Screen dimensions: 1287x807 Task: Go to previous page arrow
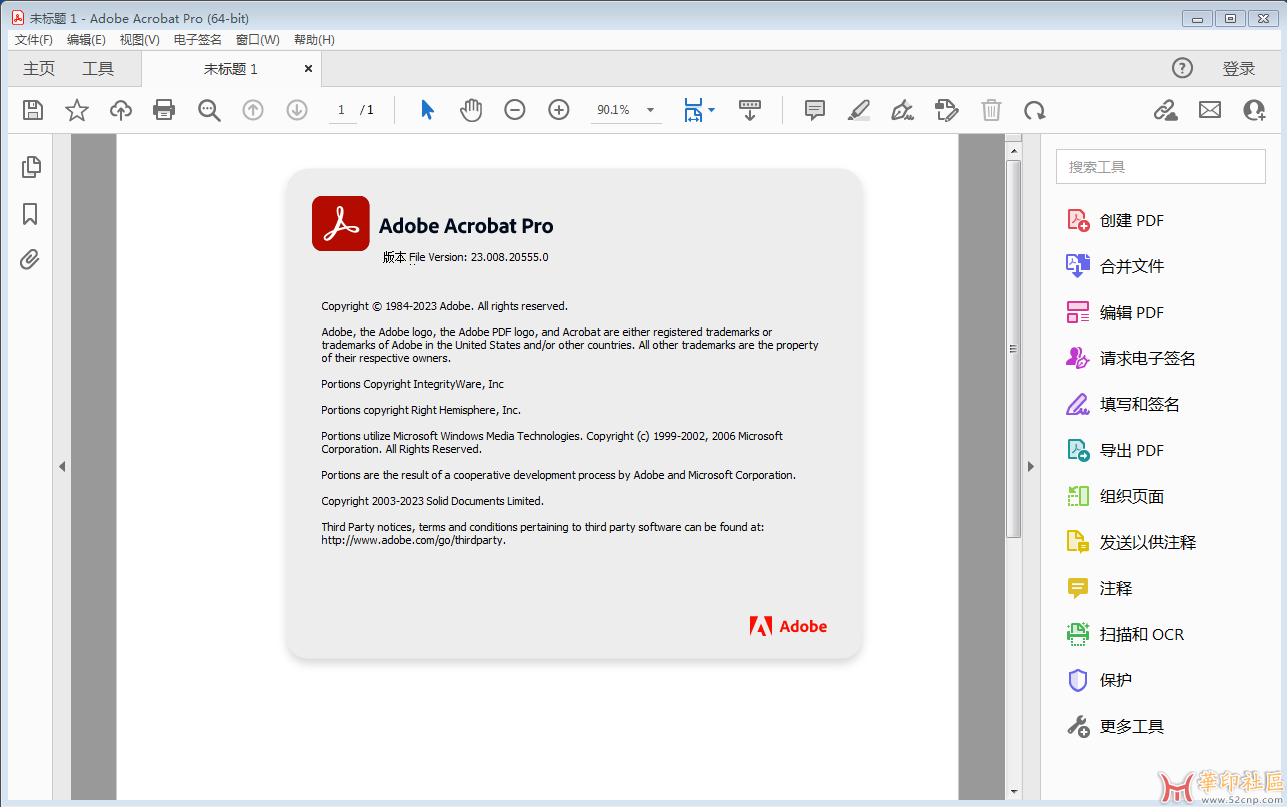tap(253, 110)
